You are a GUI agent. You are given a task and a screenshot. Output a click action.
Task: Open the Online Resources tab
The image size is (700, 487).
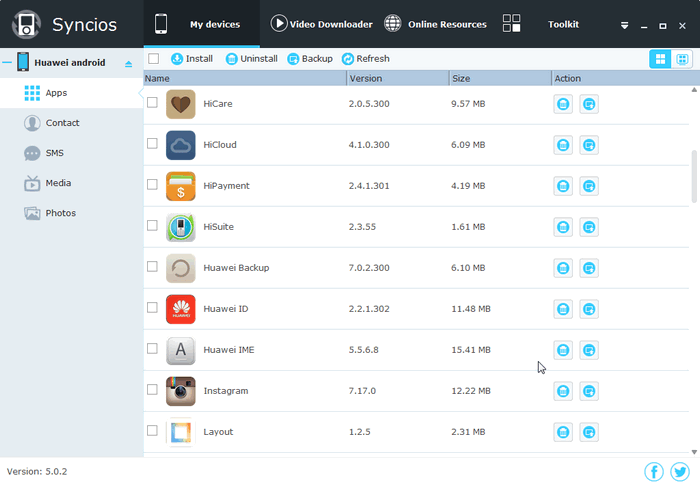435,24
